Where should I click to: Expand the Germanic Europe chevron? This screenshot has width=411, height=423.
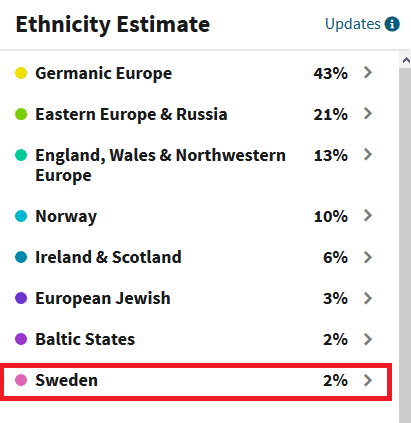[368, 72]
